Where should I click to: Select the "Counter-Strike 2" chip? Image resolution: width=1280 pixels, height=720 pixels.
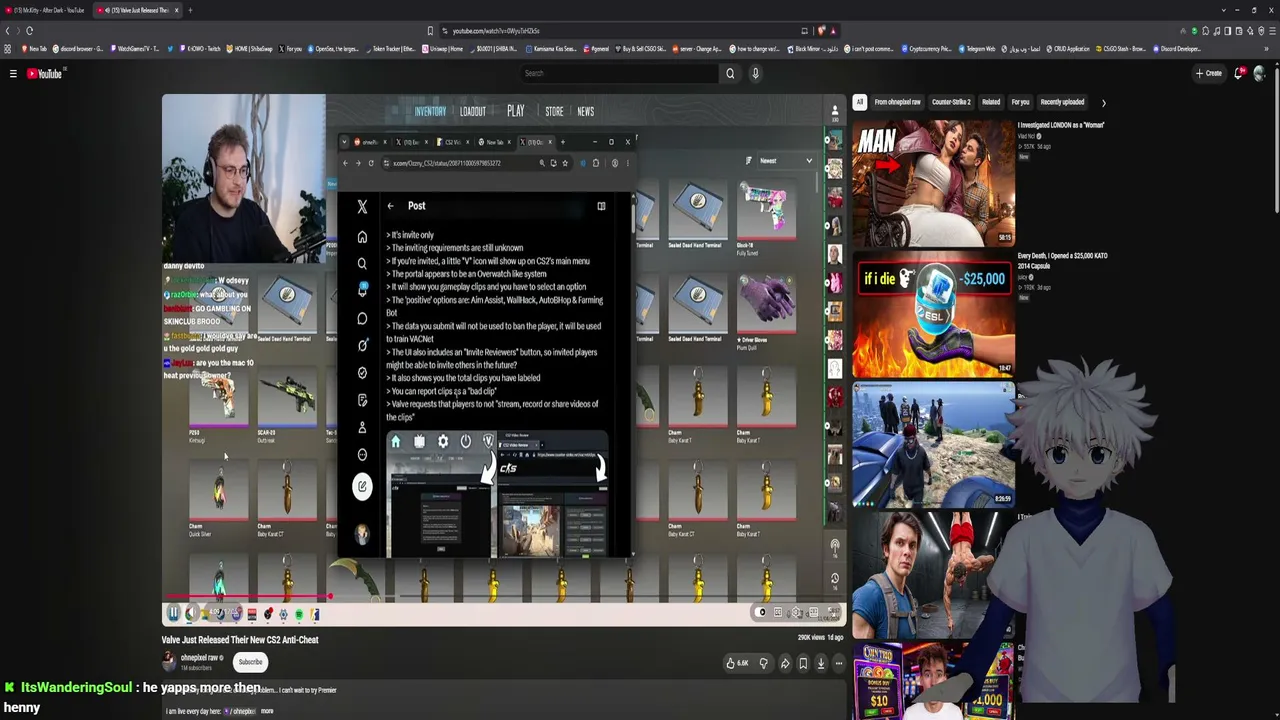[951, 102]
